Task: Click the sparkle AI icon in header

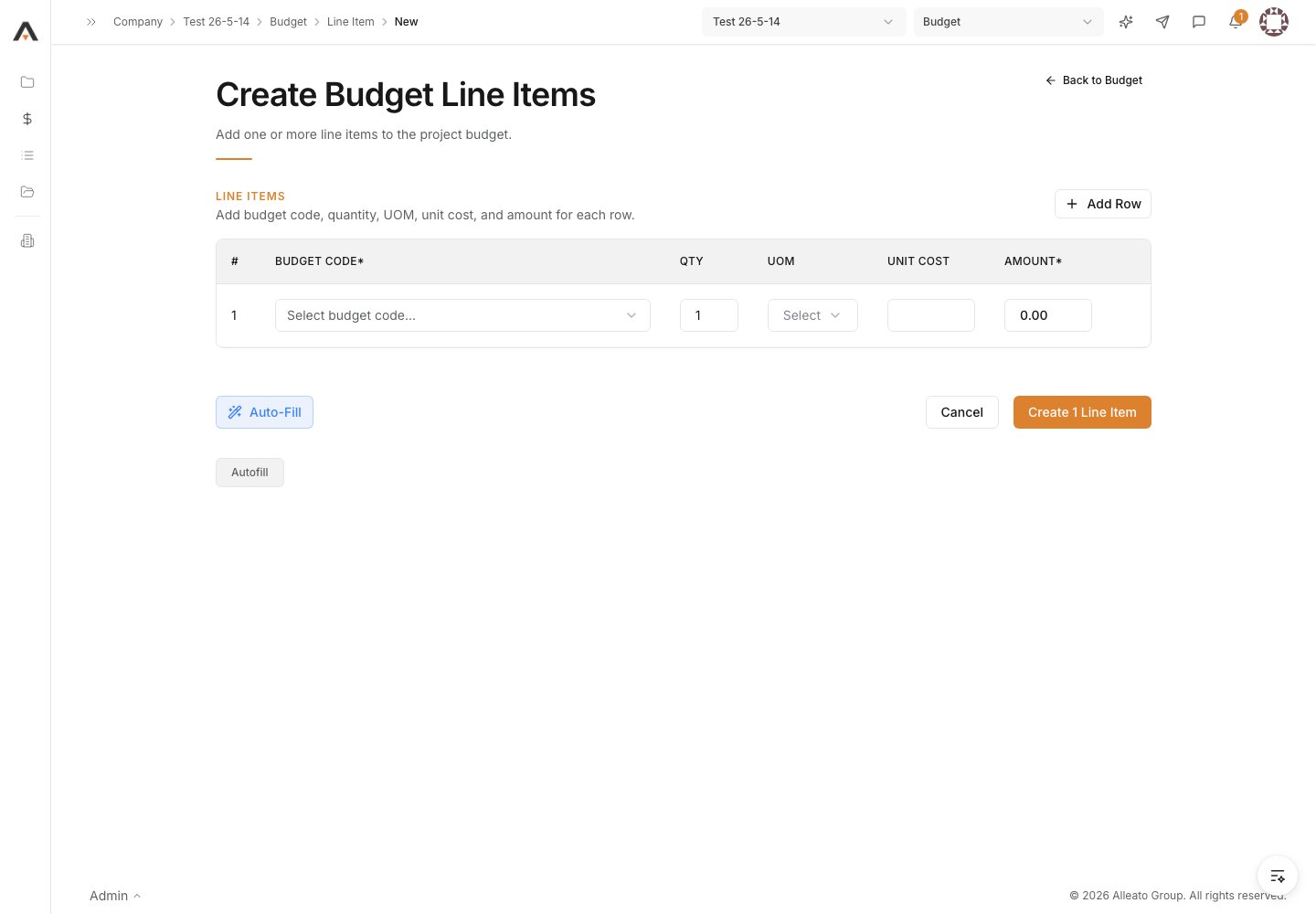Action: tap(1126, 22)
